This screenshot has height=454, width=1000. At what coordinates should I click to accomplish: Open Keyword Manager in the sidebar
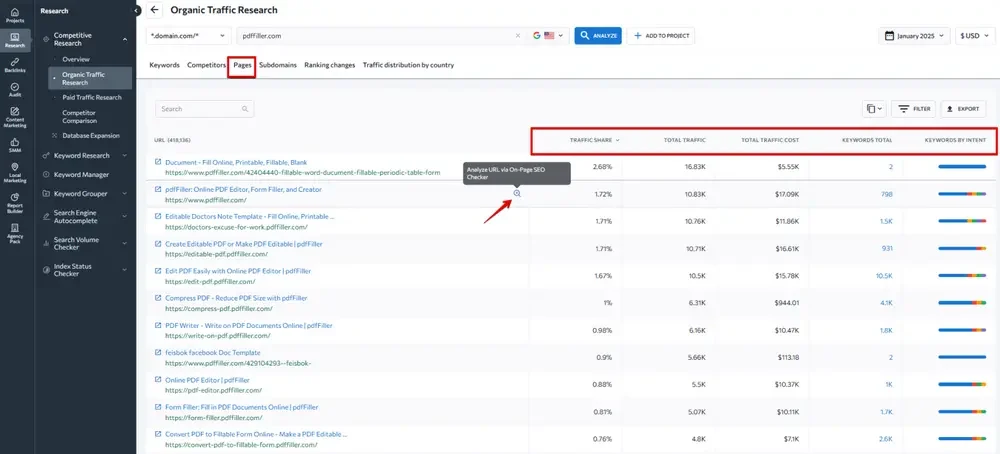coord(81,175)
